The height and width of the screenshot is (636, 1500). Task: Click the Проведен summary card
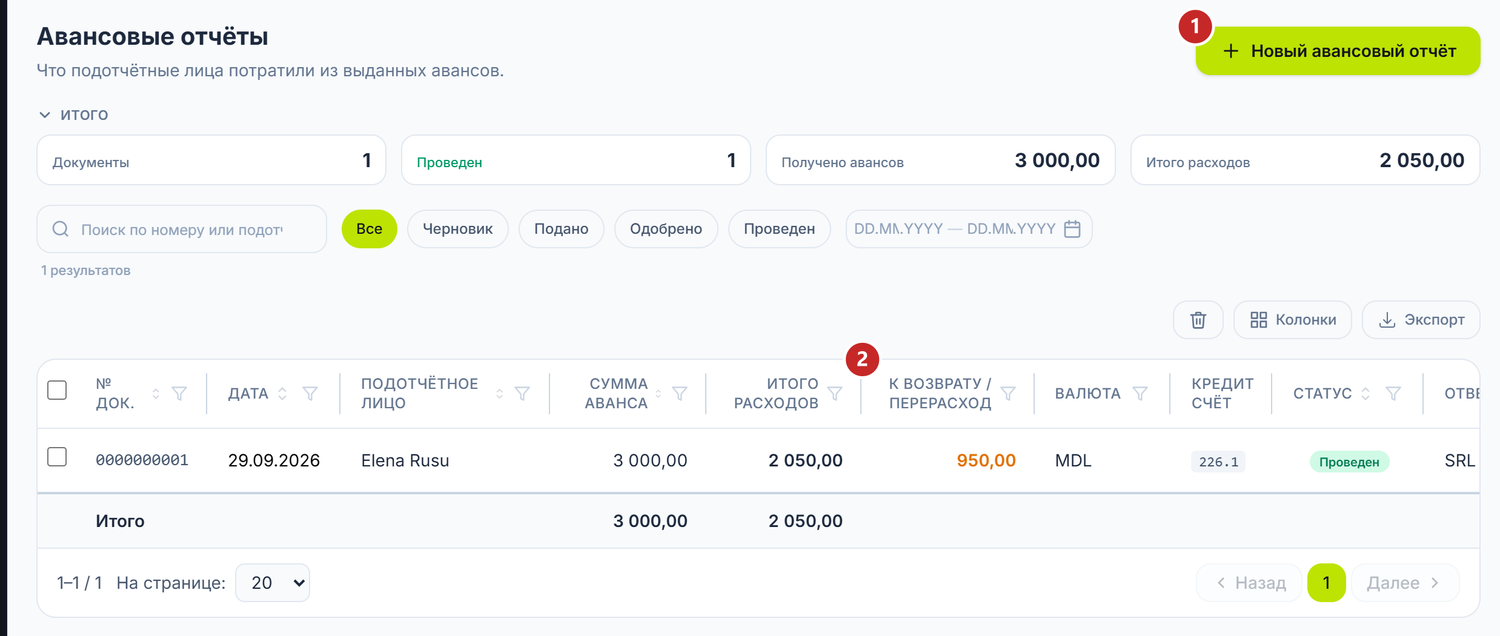tap(576, 161)
